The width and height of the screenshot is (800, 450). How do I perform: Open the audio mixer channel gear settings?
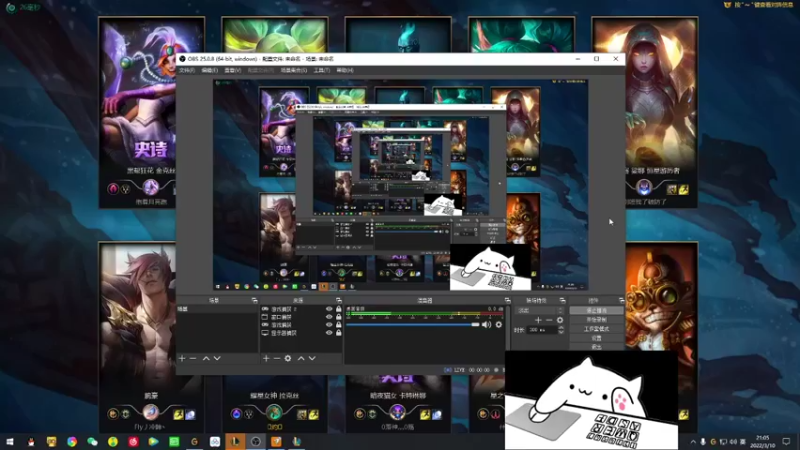[x=498, y=324]
